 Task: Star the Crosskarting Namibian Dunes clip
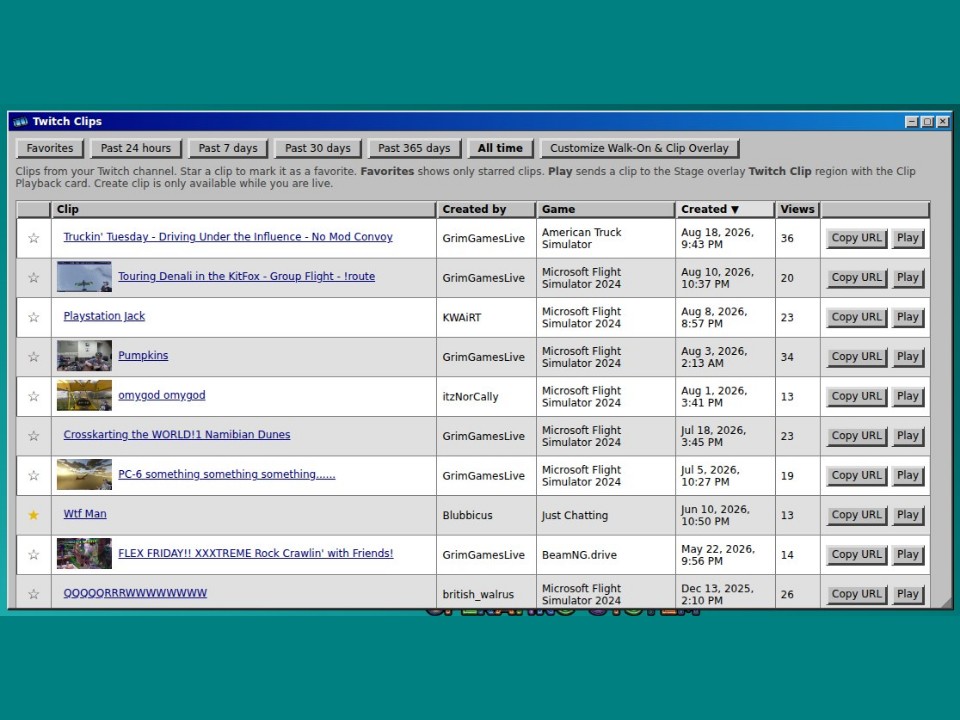[x=34, y=436]
